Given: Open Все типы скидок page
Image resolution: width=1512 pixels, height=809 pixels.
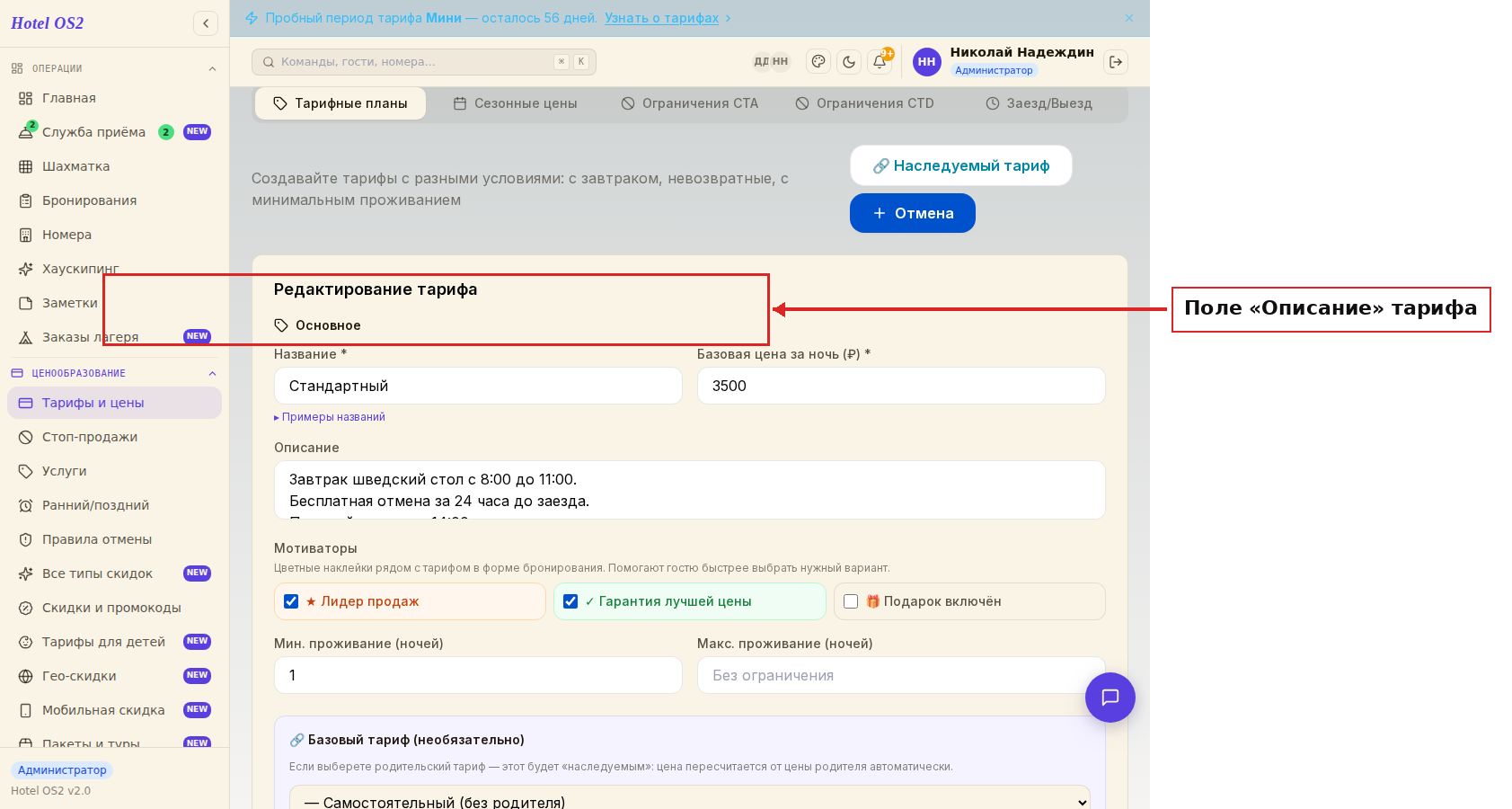Looking at the screenshot, I should [x=114, y=573].
